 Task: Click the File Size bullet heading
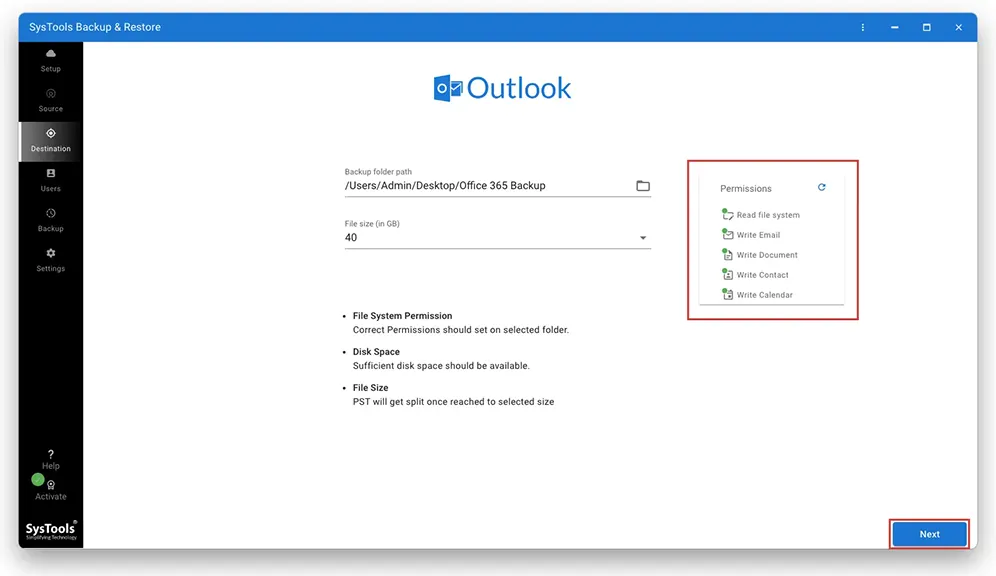tap(370, 387)
